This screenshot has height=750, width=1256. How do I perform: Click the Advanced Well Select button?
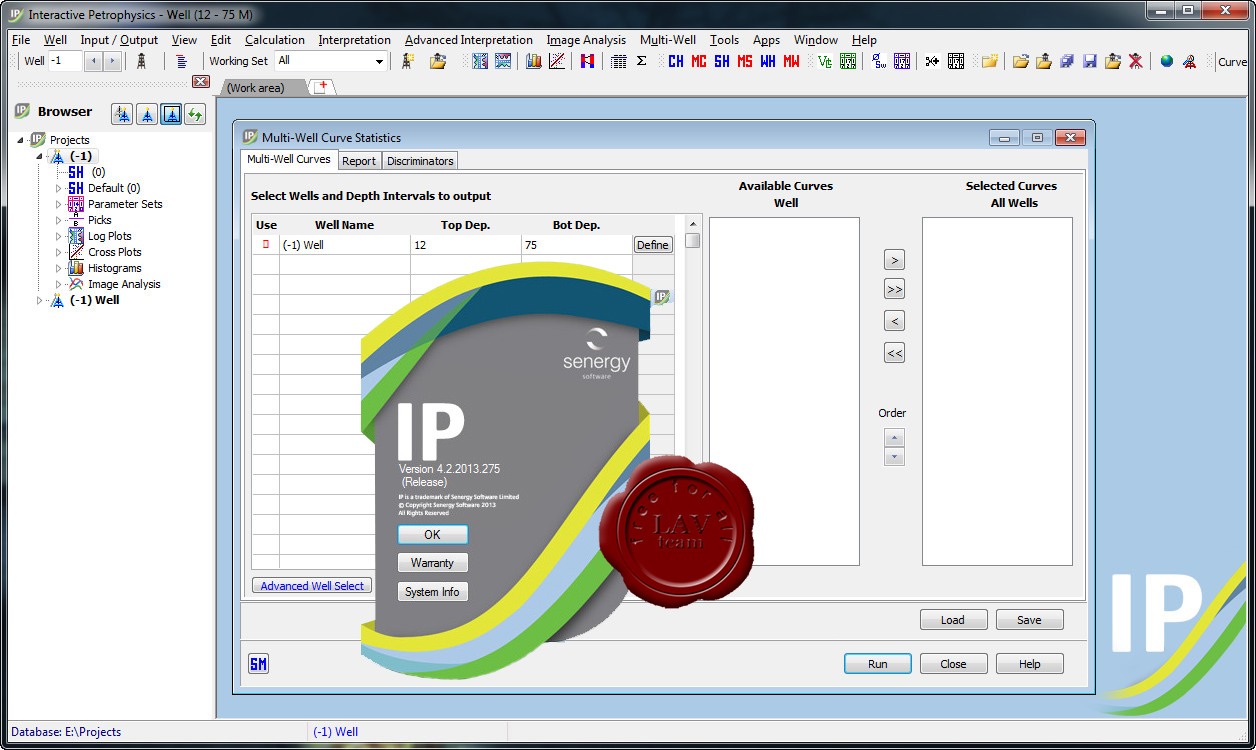pyautogui.click(x=312, y=586)
